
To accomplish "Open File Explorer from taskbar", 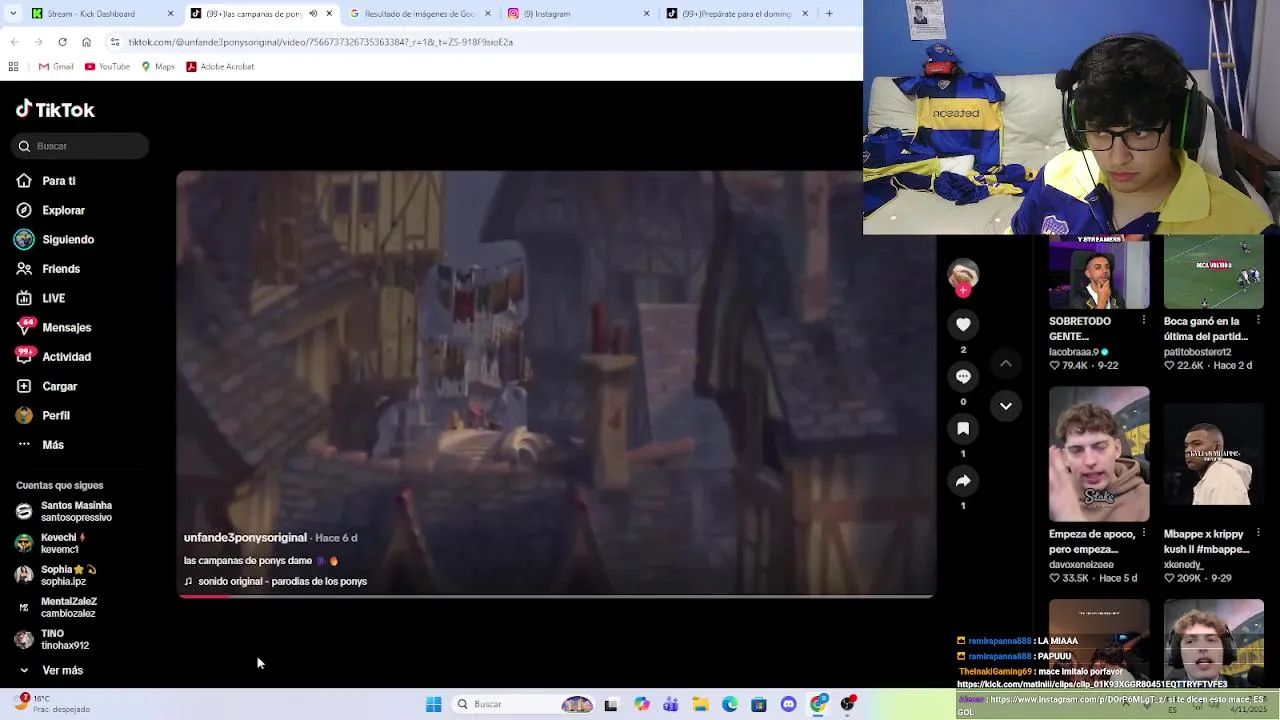I will [x=701, y=704].
